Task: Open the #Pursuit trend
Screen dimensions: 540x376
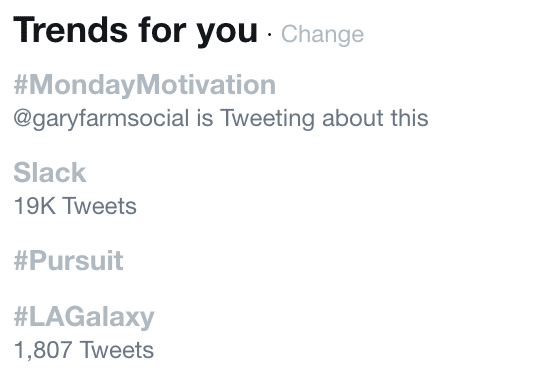Action: (68, 261)
